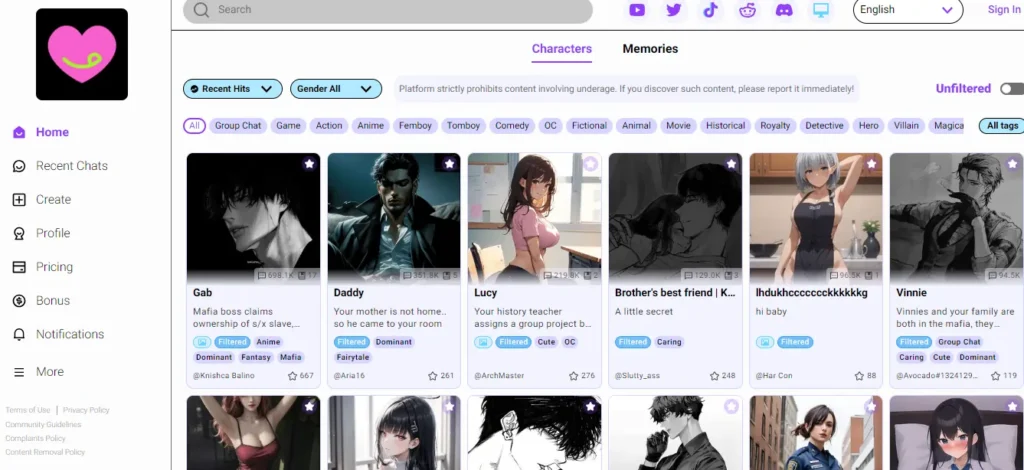
Task: Click the magnifier icon in the search bar
Action: (201, 10)
